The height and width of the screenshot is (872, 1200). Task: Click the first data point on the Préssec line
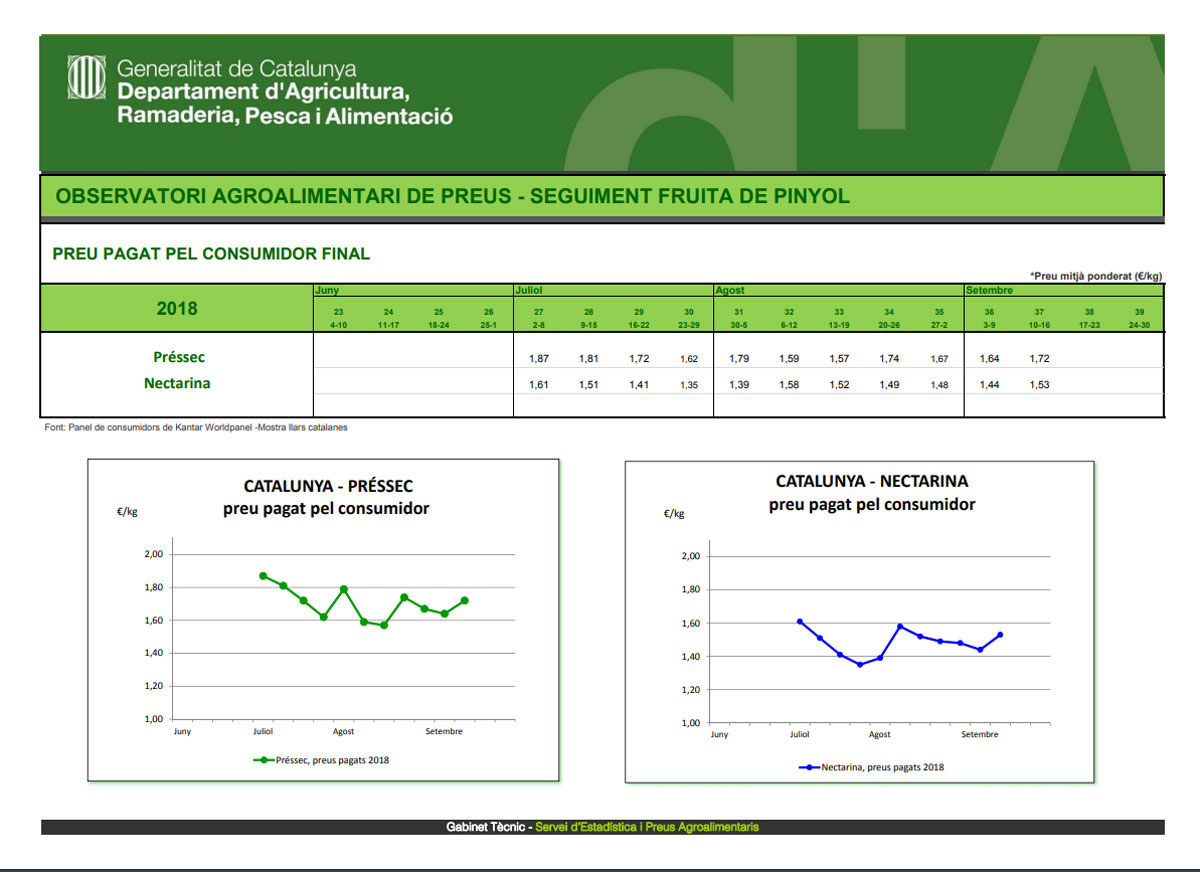(x=263, y=576)
